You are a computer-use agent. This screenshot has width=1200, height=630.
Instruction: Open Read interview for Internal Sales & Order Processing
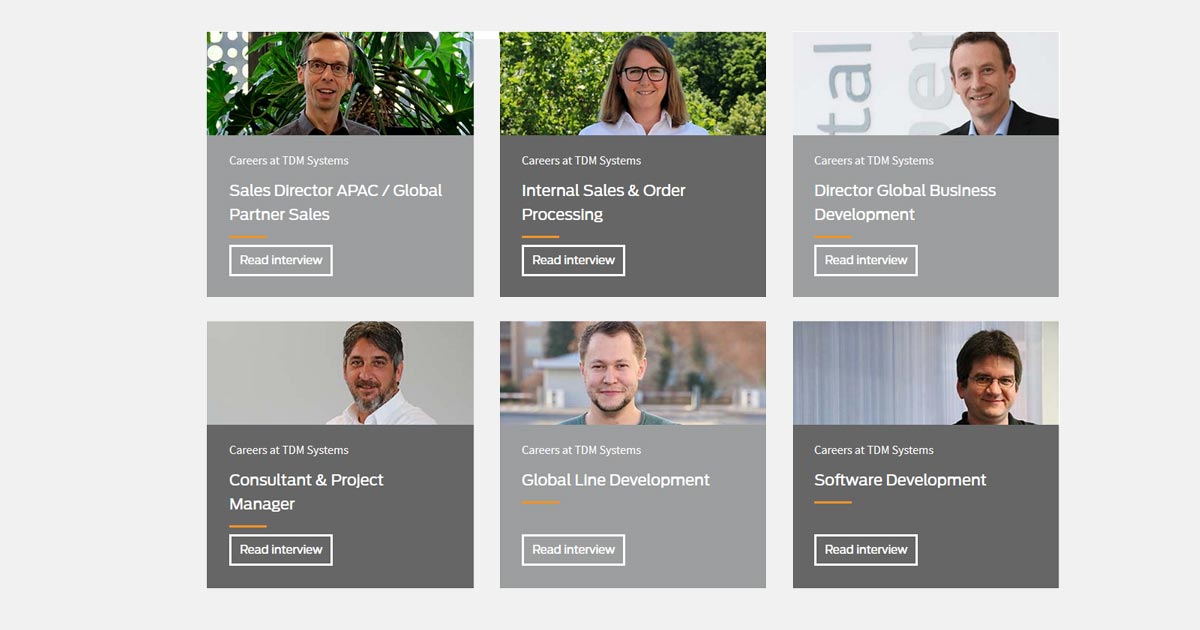click(573, 260)
